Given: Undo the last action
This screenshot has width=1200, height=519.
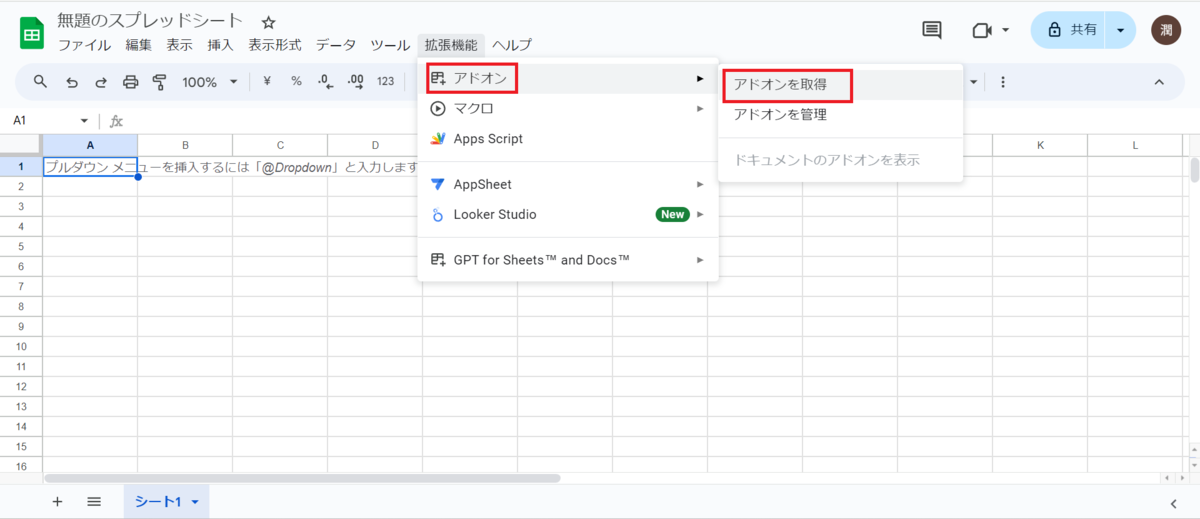Looking at the screenshot, I should point(72,82).
